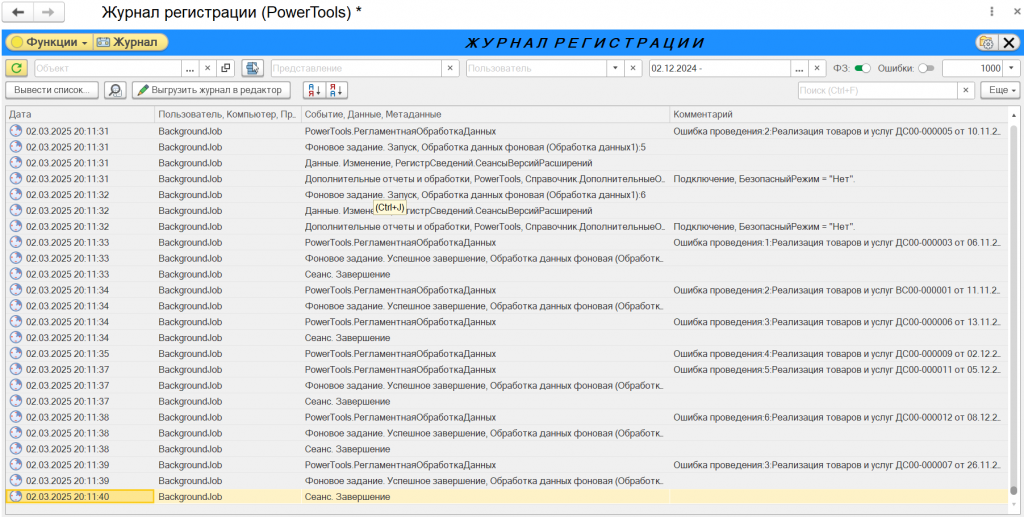Click comment Ошибка проведения:3 ДС00-000006
This screenshot has height=517, width=1024.
[837, 322]
